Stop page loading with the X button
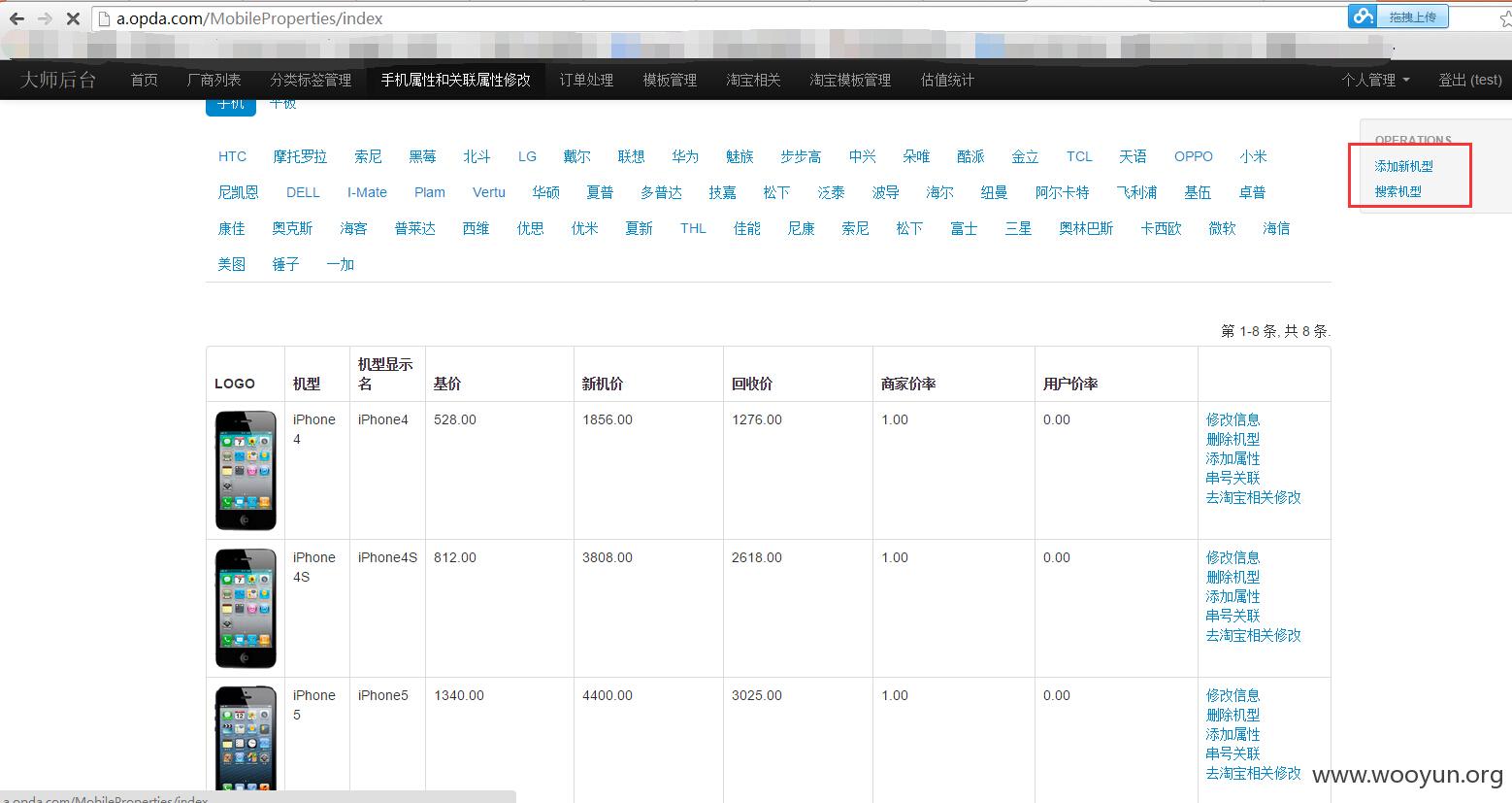Image resolution: width=1512 pixels, height=803 pixels. pyautogui.click(x=74, y=18)
